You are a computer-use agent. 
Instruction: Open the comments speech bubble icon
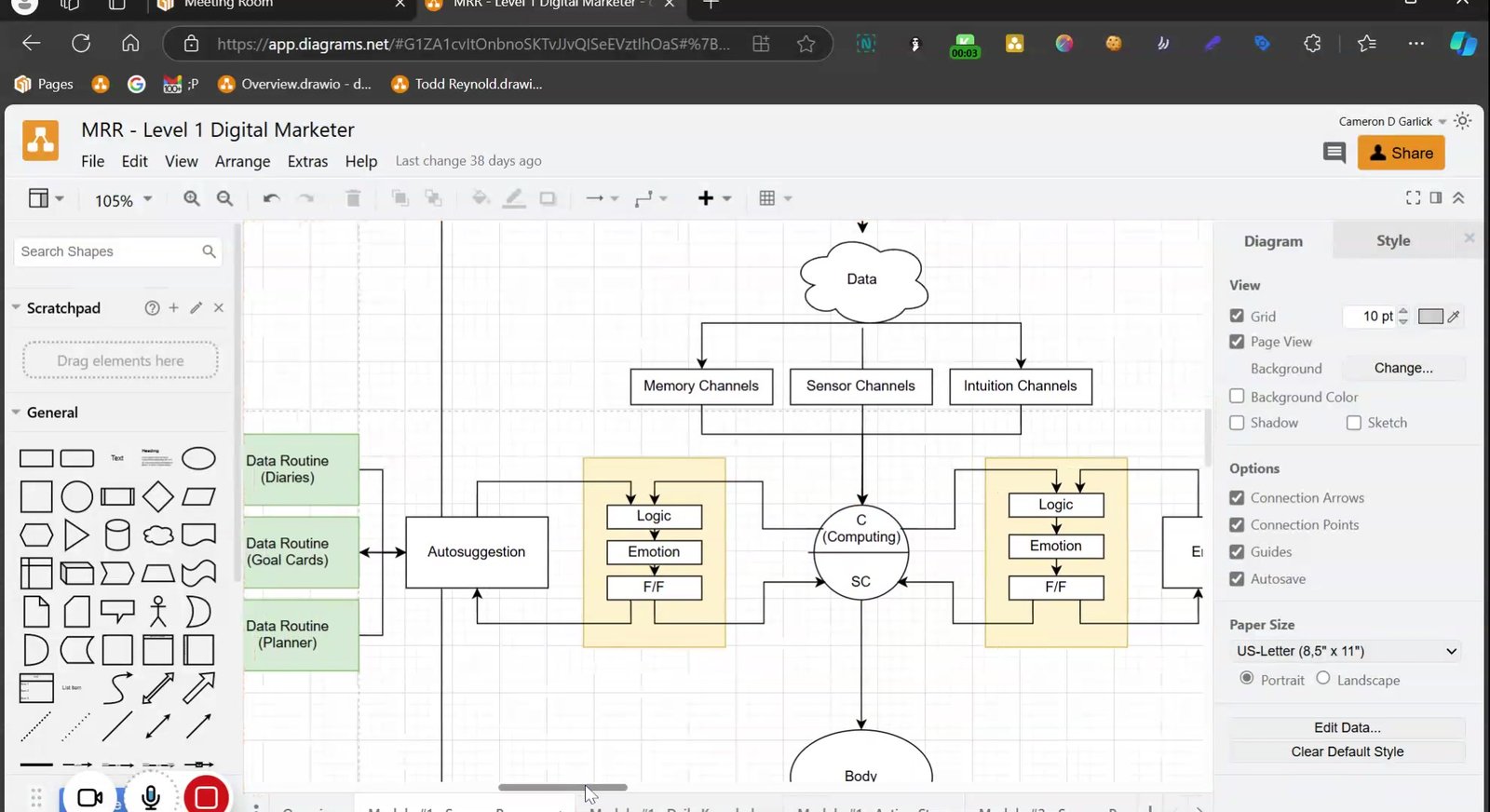pos(1334,153)
